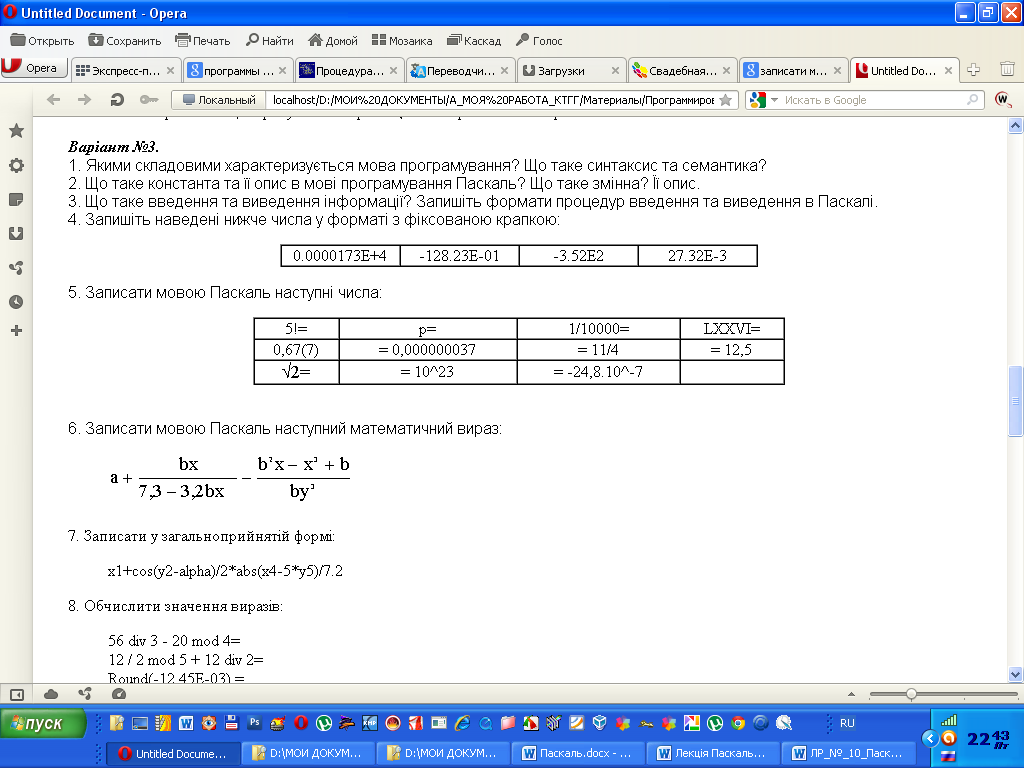The width and height of the screenshot is (1024, 768).
Task: Click the search magnifier icon
Action: (x=972, y=100)
